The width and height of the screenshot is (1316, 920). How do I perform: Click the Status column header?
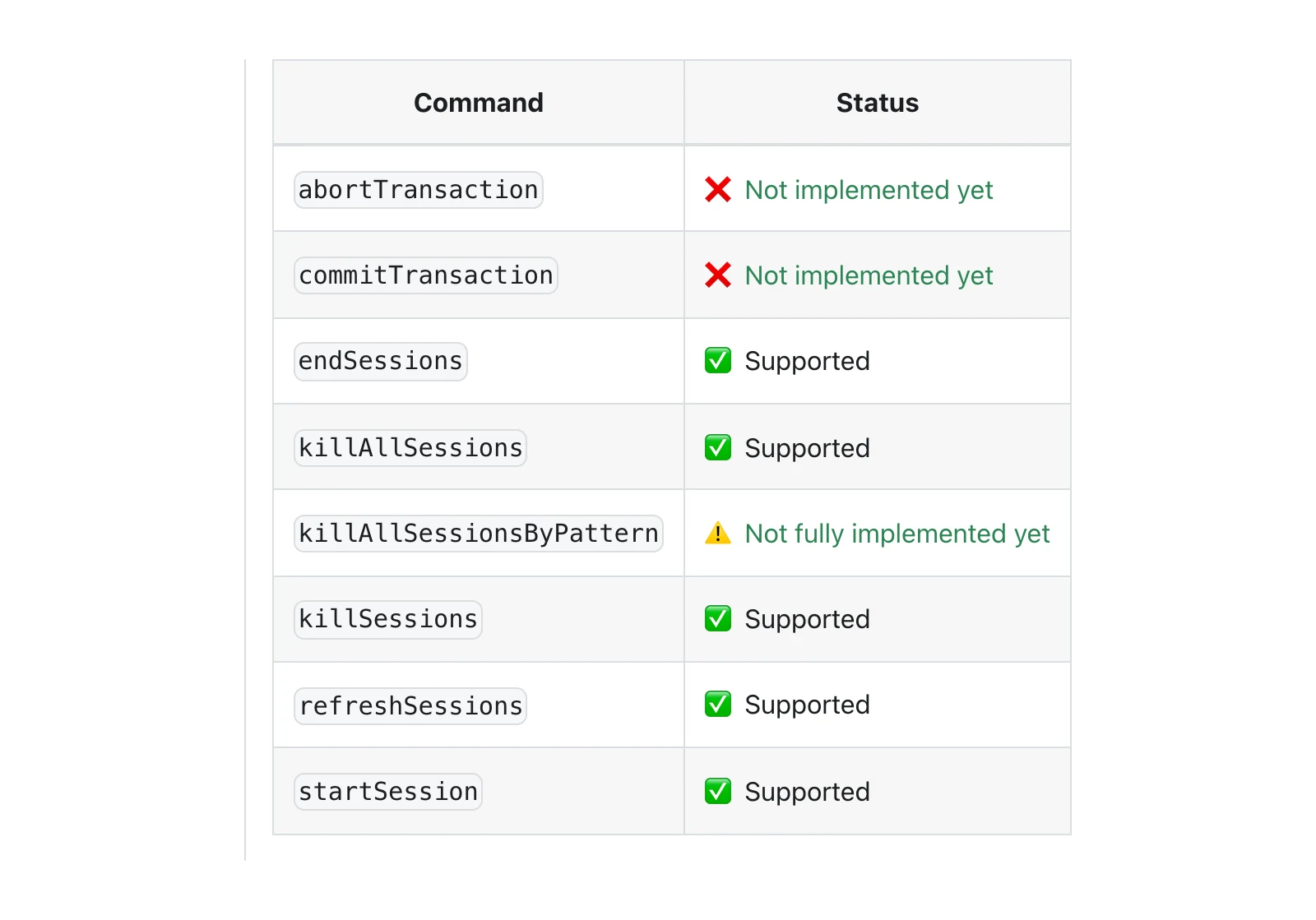878,103
